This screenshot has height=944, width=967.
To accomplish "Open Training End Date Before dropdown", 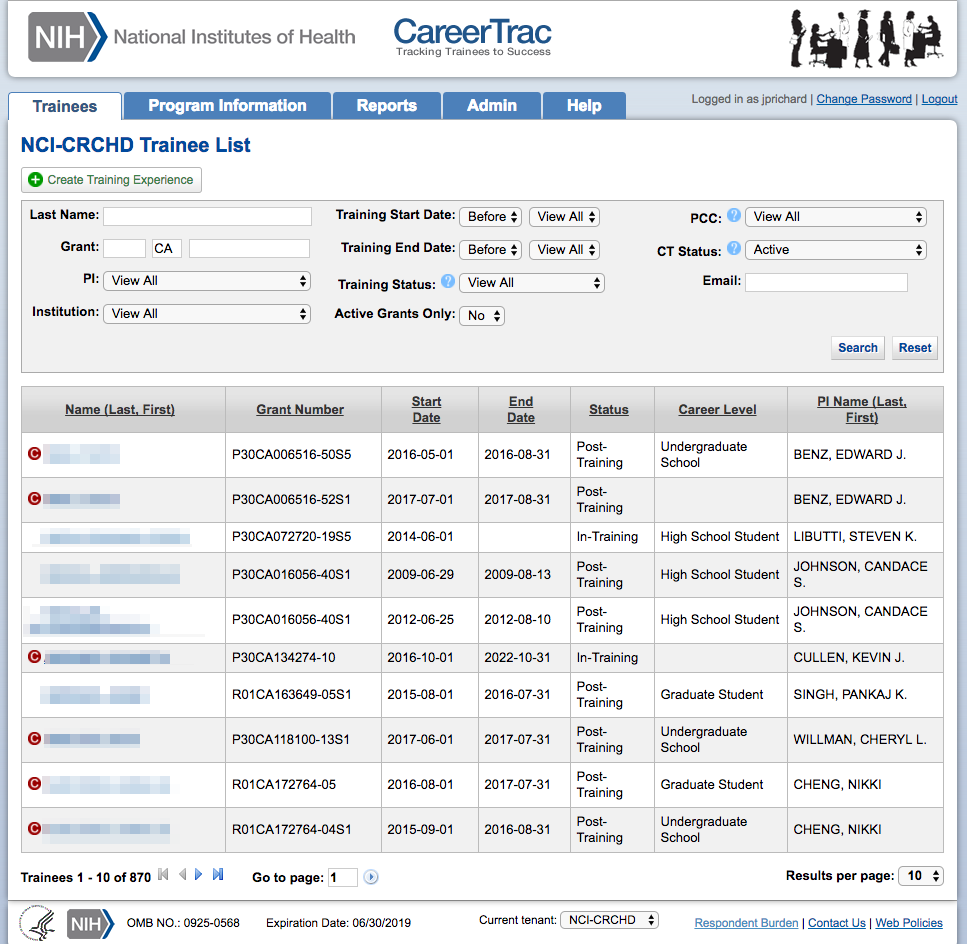I will (491, 250).
